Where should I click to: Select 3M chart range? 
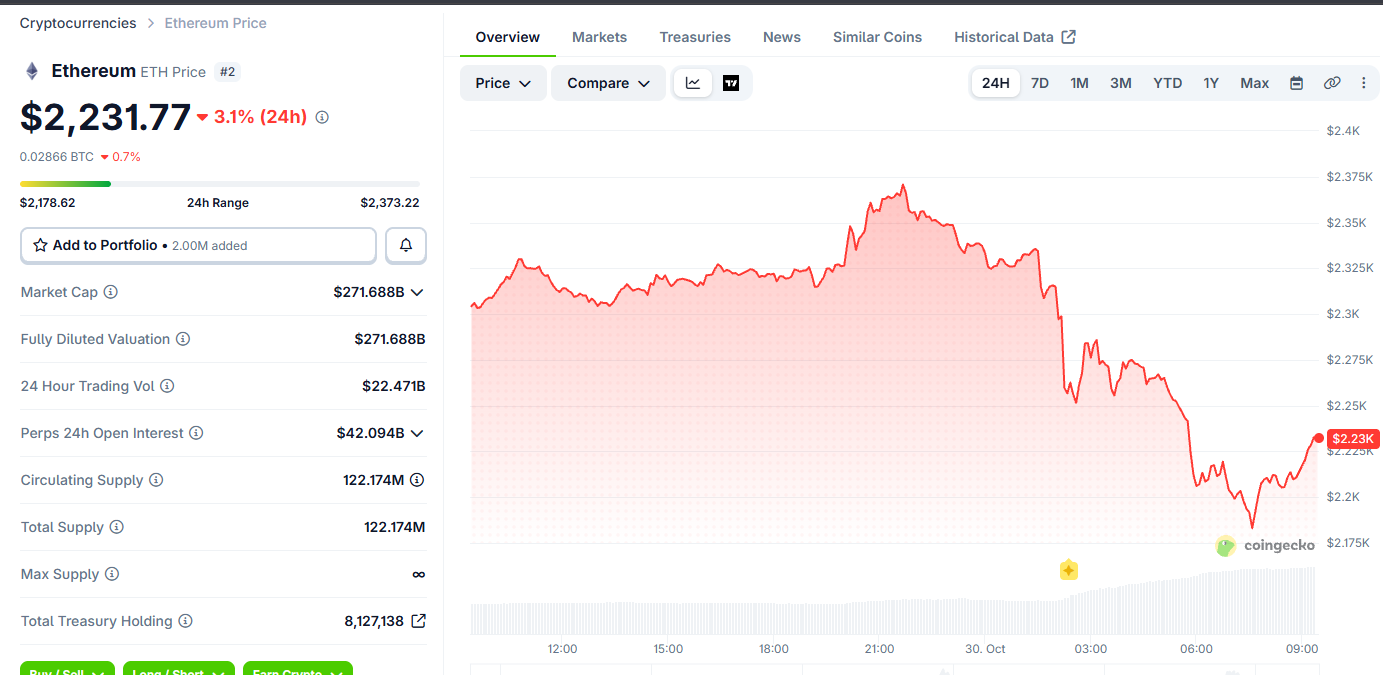click(x=1121, y=83)
